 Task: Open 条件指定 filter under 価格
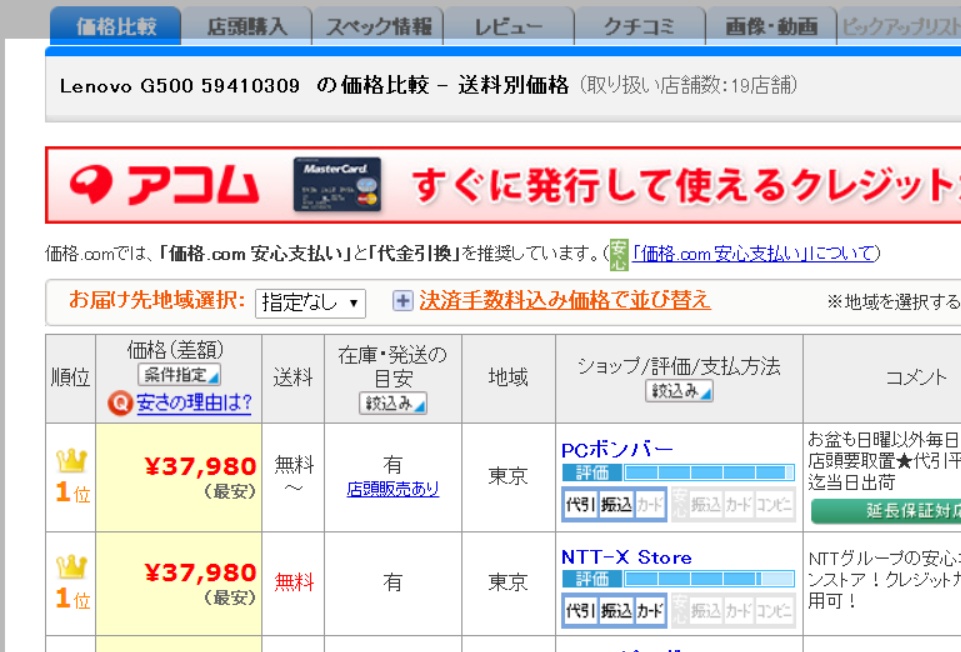(179, 374)
